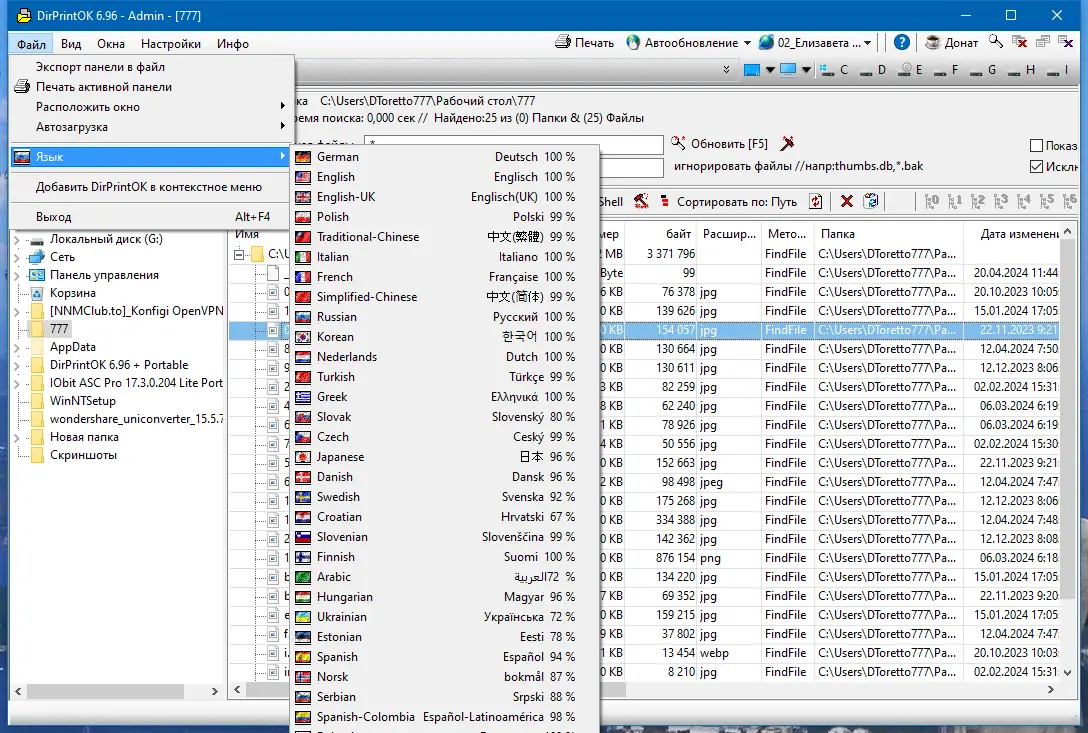
Task: Select Japanese language
Action: (444, 457)
